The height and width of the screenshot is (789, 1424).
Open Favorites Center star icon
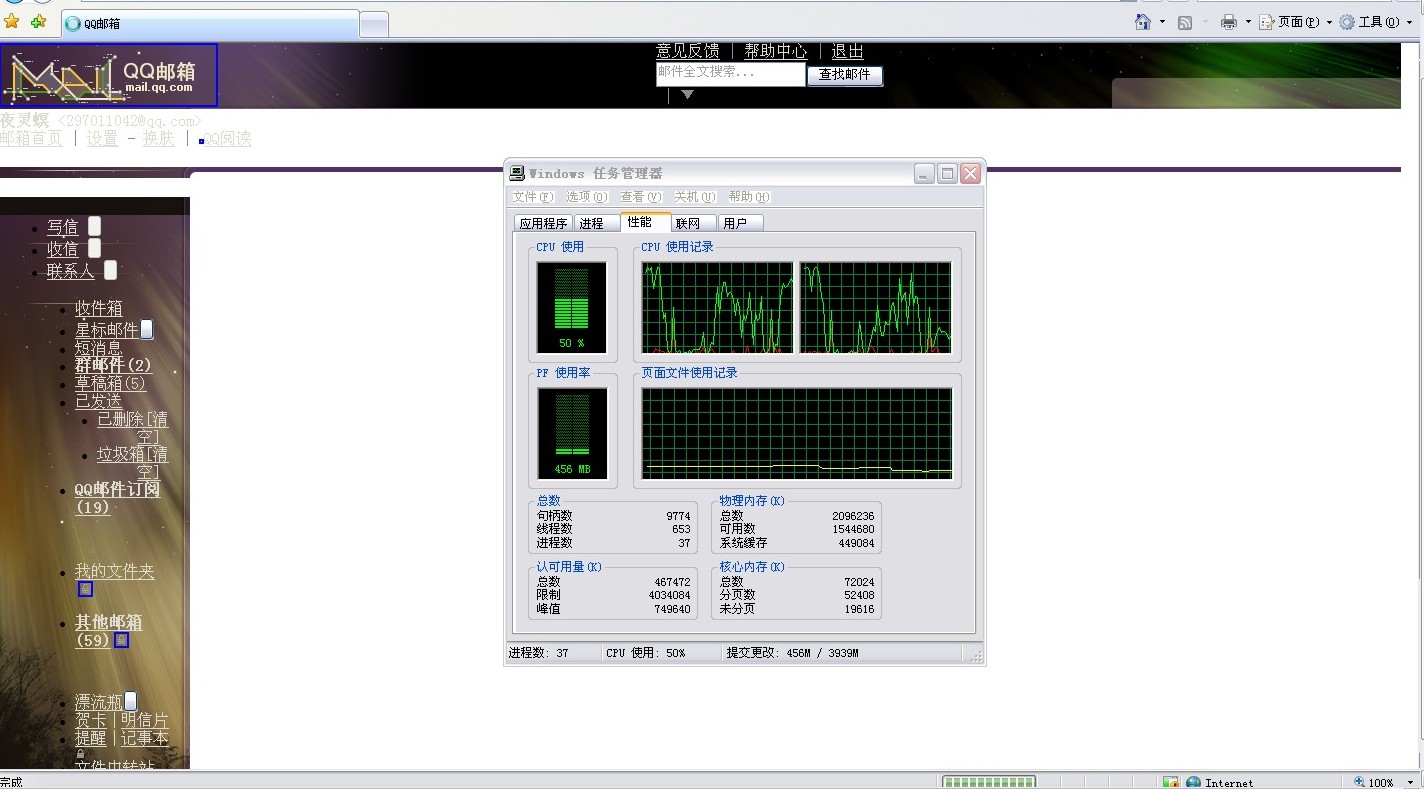click(x=12, y=21)
